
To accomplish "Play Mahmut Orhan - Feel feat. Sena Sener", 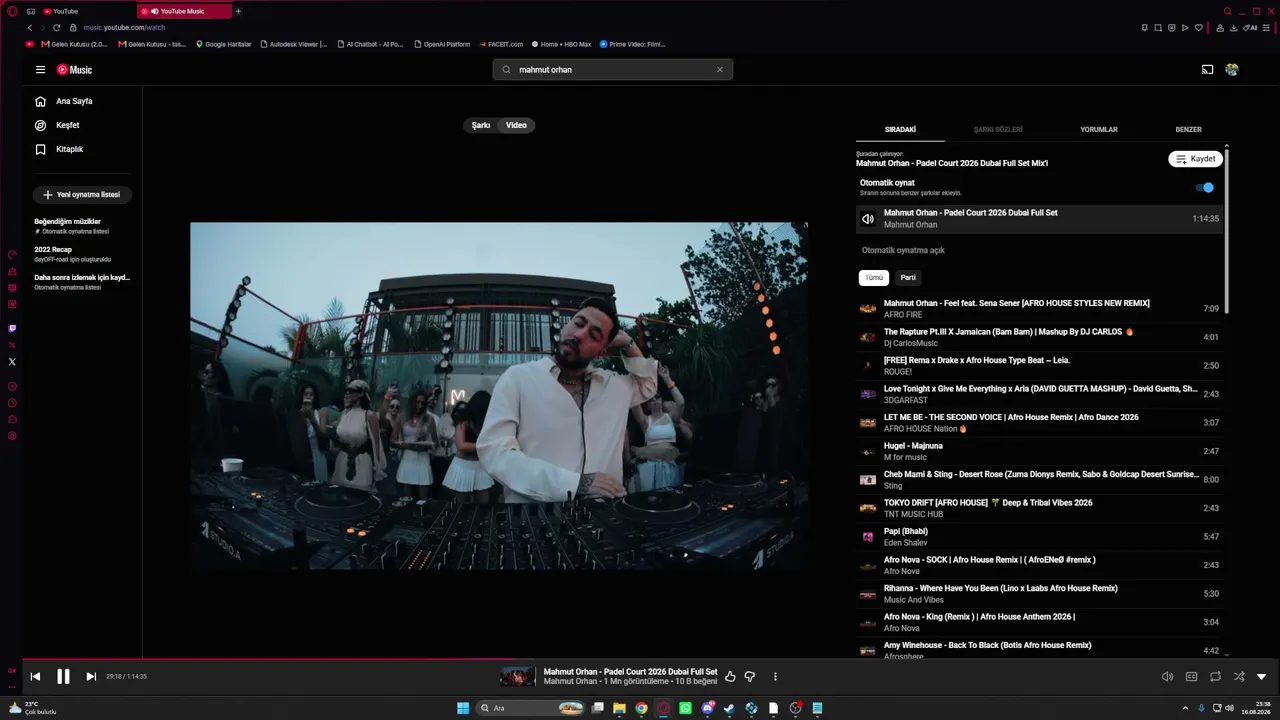I will [x=1039, y=309].
